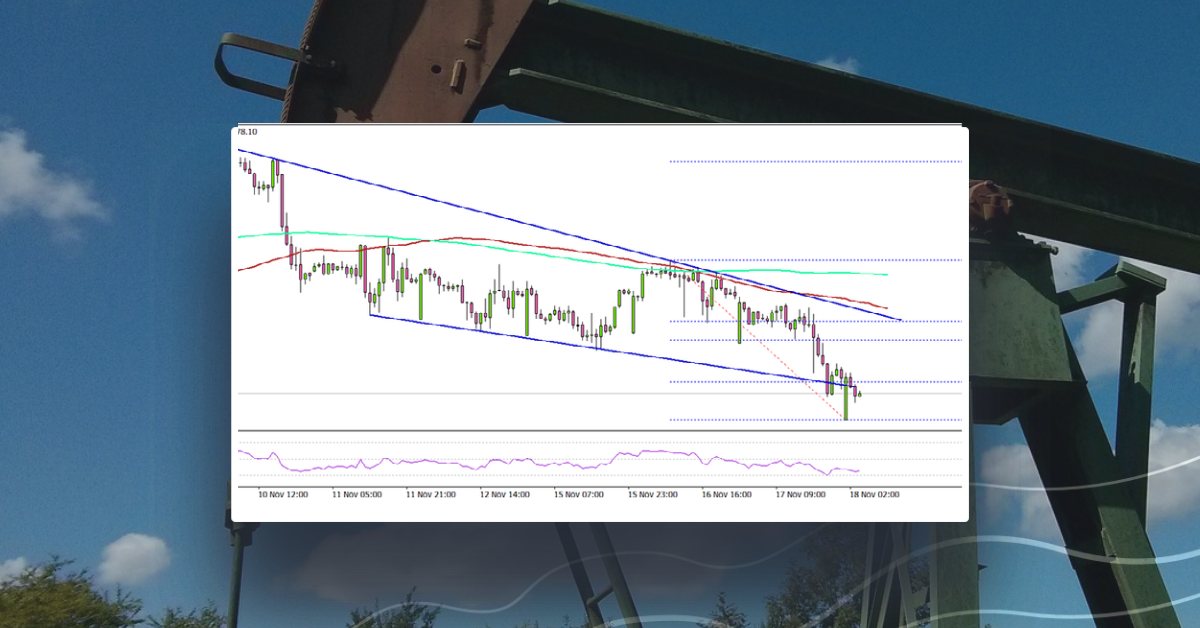Click the 15 Nov 23:00 axis label
Screen dimensions: 1200x628
(x=653, y=493)
